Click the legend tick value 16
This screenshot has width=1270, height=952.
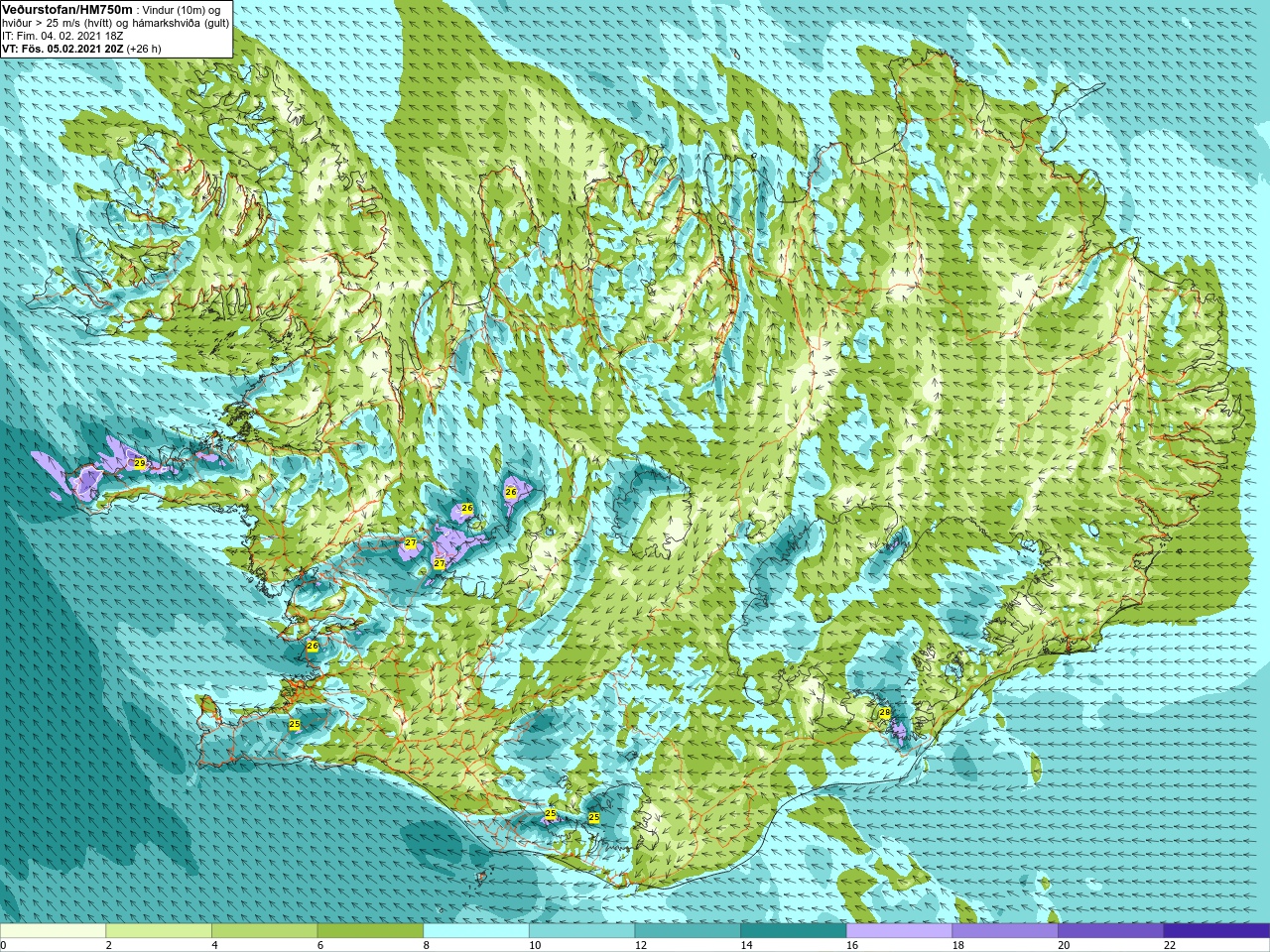point(853,946)
